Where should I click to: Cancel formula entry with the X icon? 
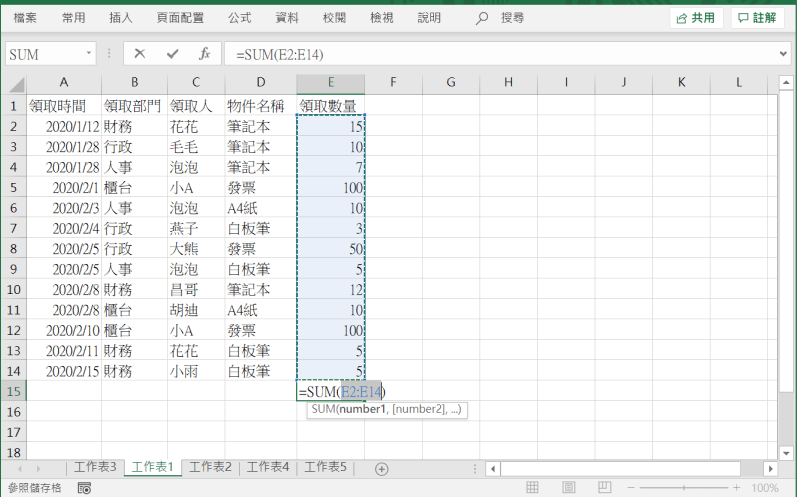[x=140, y=53]
